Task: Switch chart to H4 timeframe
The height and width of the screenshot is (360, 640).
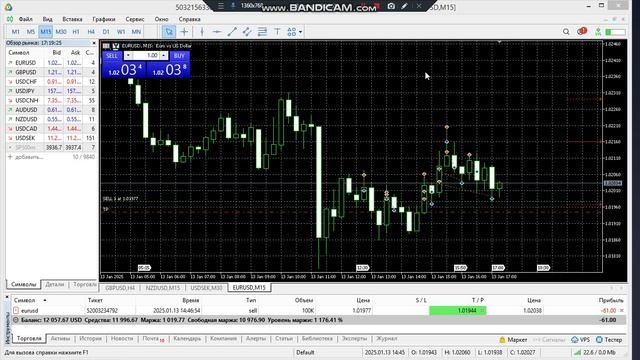Action: tap(91, 31)
